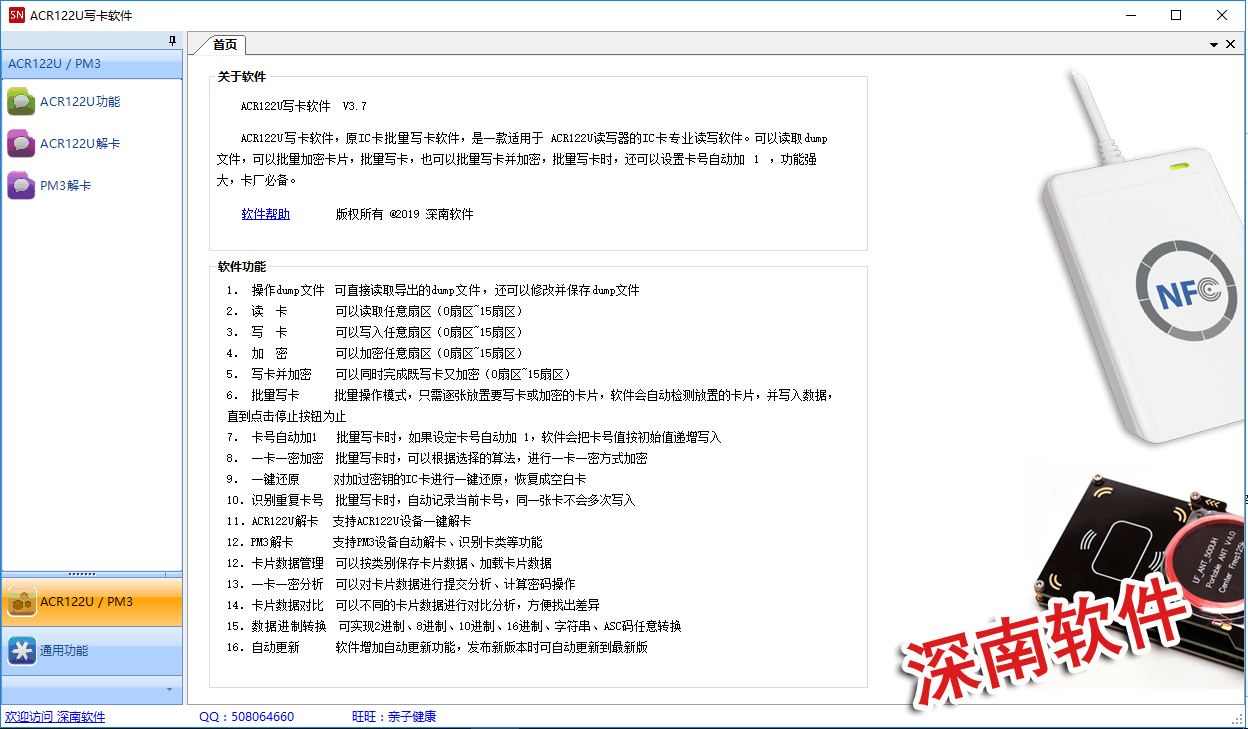
Task: Click the 软件功能 group heading
Action: [x=242, y=266]
